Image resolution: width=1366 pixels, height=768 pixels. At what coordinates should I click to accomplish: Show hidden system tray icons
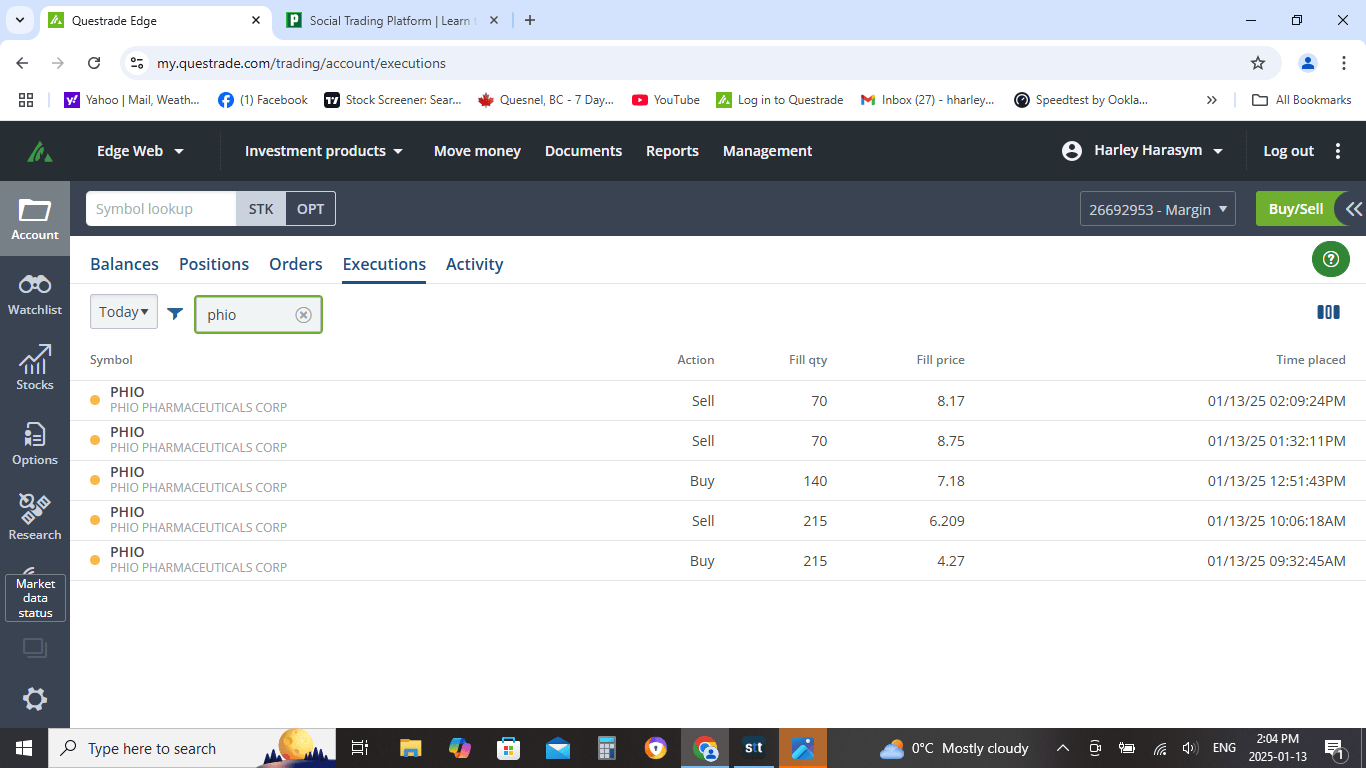coord(1063,748)
